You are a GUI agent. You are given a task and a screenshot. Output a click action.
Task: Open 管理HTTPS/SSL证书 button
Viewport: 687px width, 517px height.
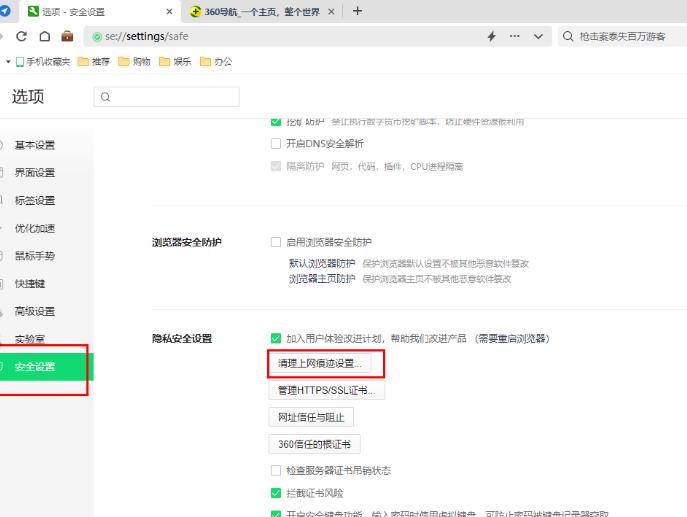pos(326,390)
